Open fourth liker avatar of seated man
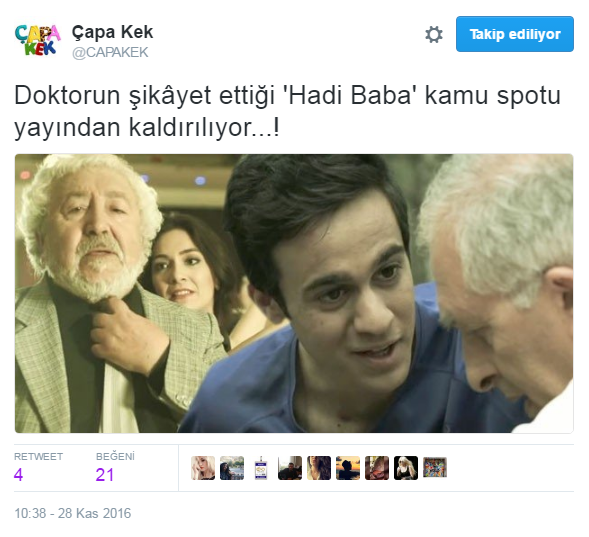 [290, 468]
